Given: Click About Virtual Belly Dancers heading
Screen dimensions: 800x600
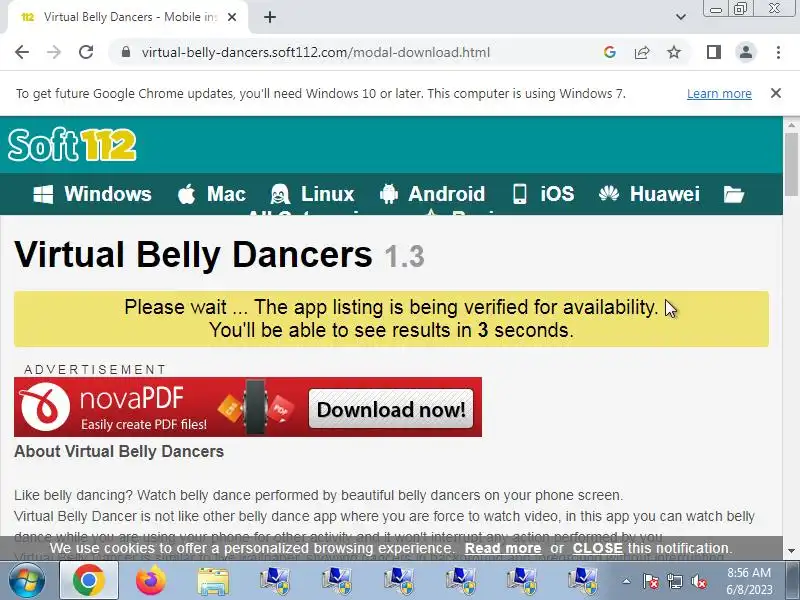Looking at the screenshot, I should [119, 452].
